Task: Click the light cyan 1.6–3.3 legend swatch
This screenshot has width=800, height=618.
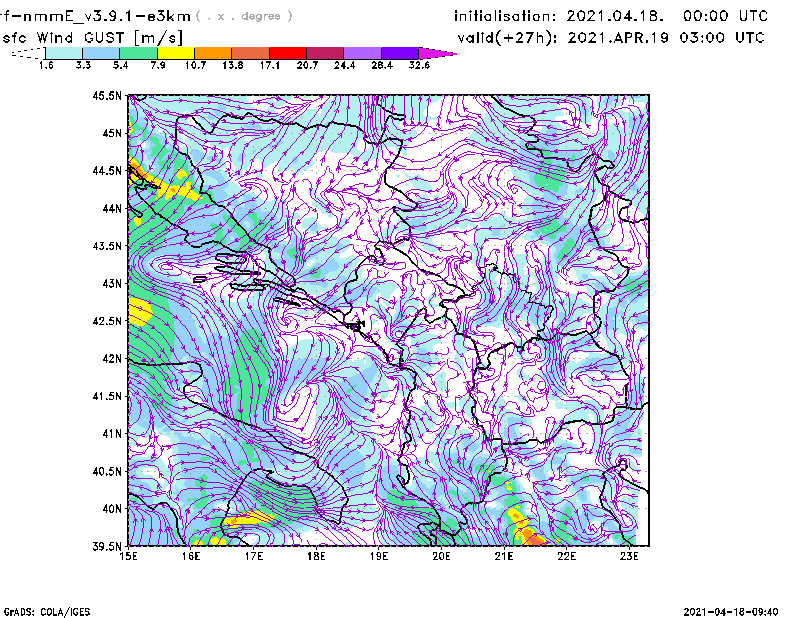Action: 64,53
